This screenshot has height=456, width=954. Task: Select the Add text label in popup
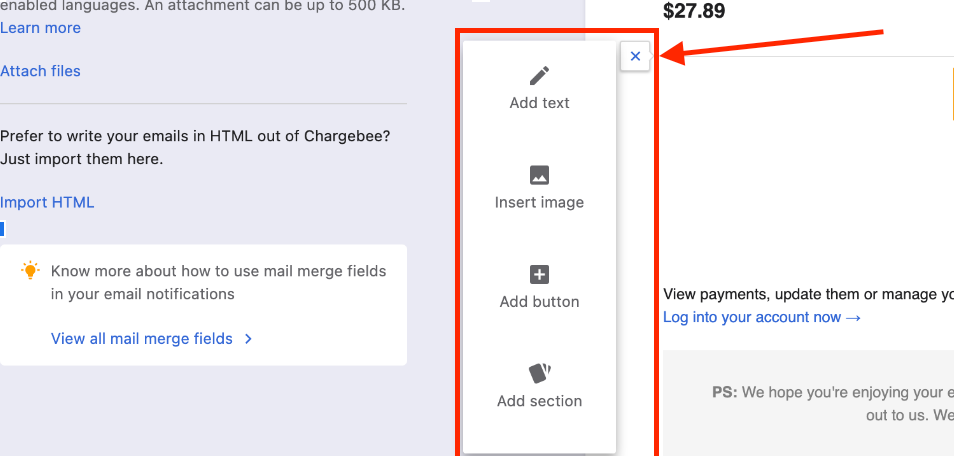click(539, 103)
